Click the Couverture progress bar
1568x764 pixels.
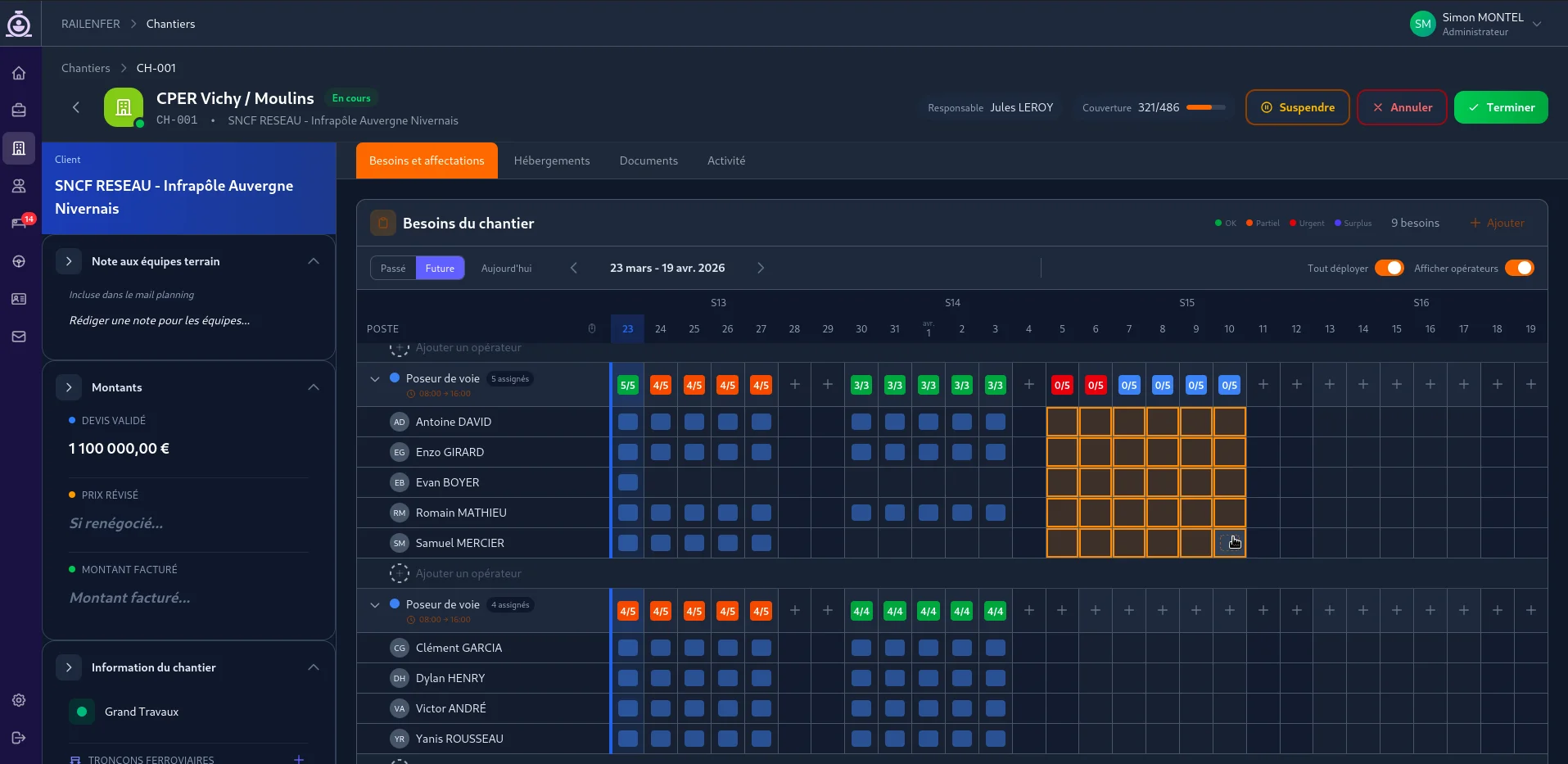click(x=1205, y=107)
